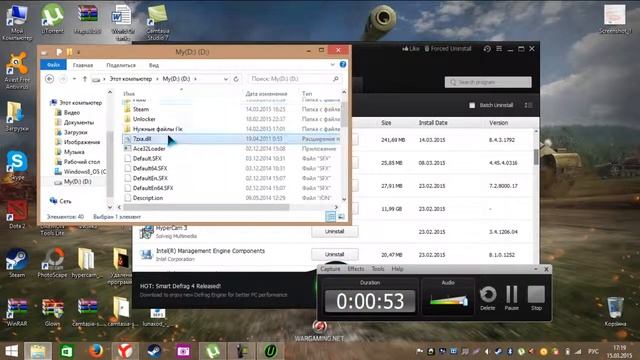The height and width of the screenshot is (360, 640).
Task: Click the Explorer search field
Action: pyautogui.click(x=295, y=79)
